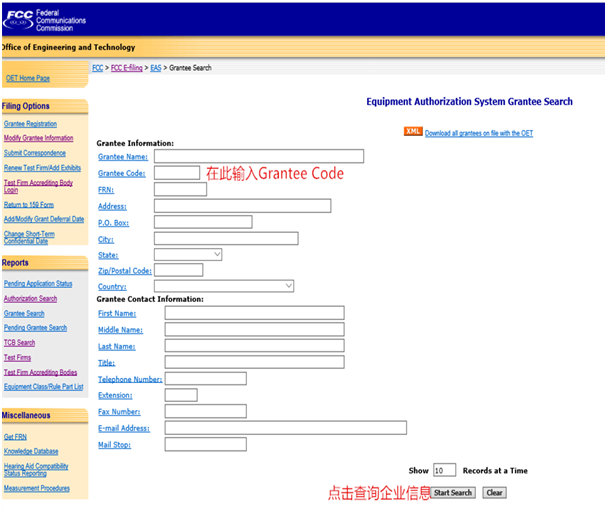Image resolution: width=607 pixels, height=514 pixels.
Task: Open Get FRN link
Action: [x=15, y=437]
